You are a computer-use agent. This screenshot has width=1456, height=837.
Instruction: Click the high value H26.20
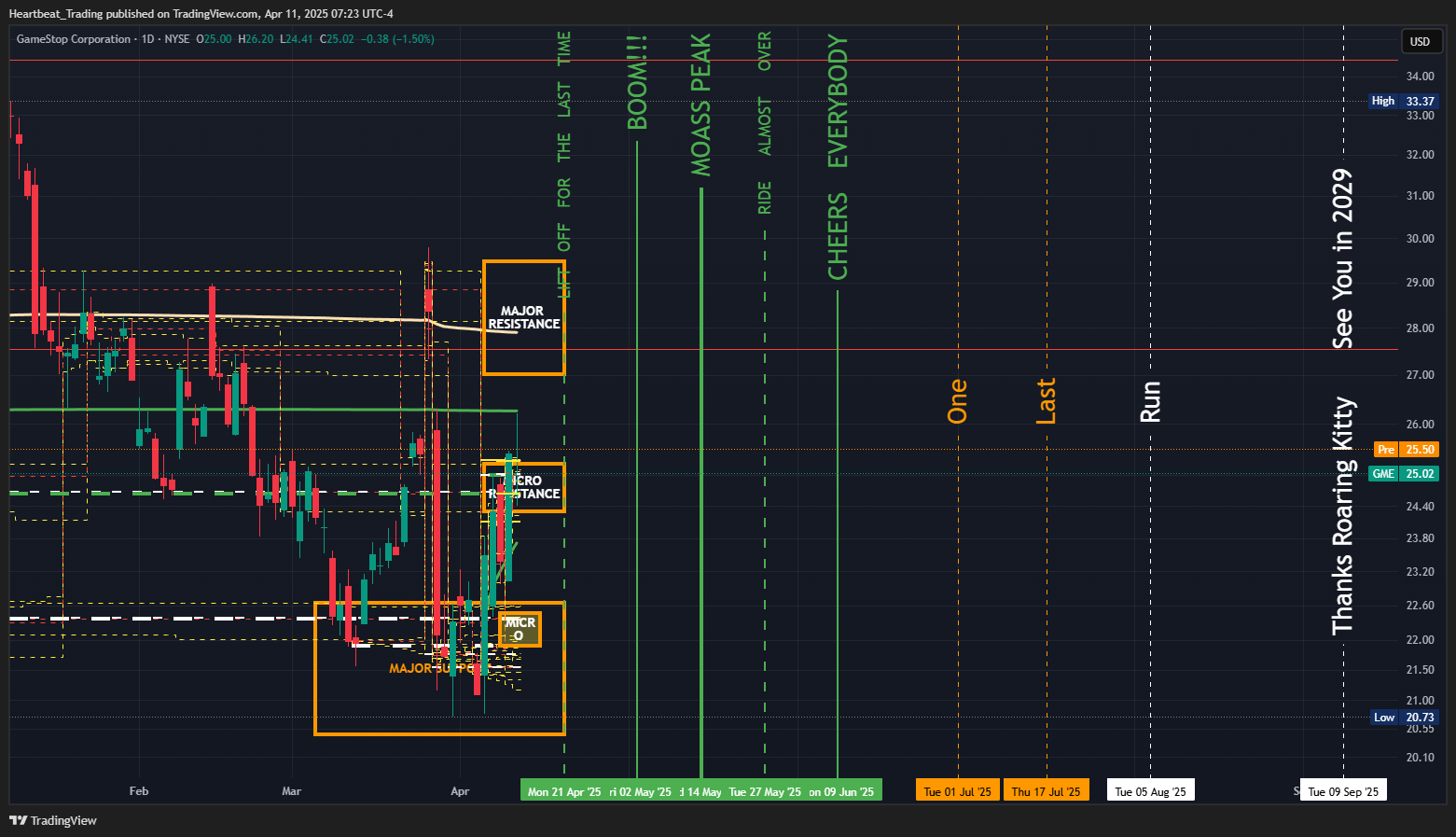pos(256,39)
